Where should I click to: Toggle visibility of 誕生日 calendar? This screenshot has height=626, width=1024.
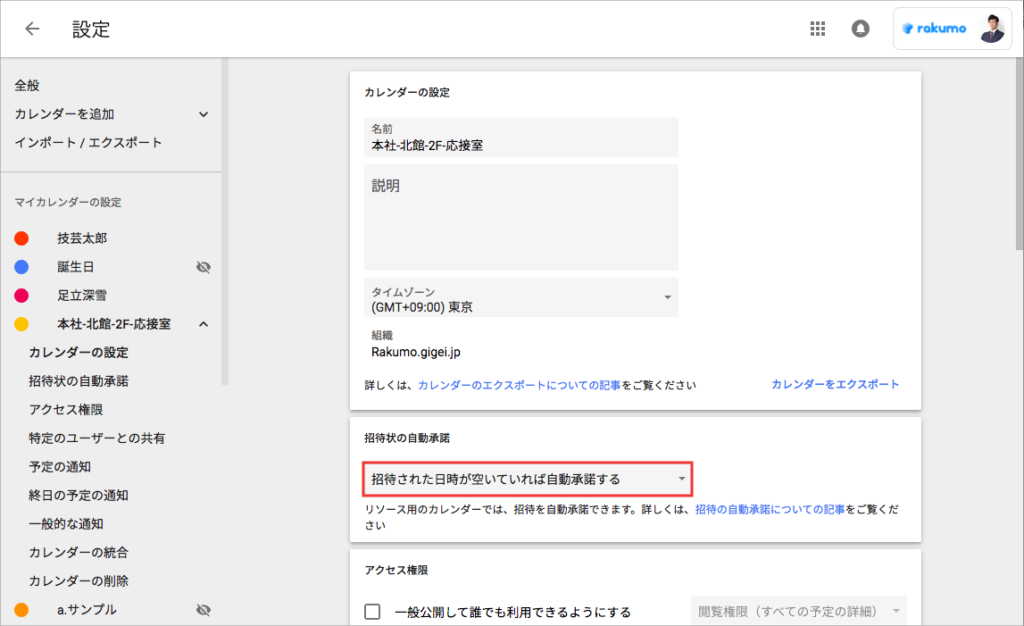[x=203, y=267]
